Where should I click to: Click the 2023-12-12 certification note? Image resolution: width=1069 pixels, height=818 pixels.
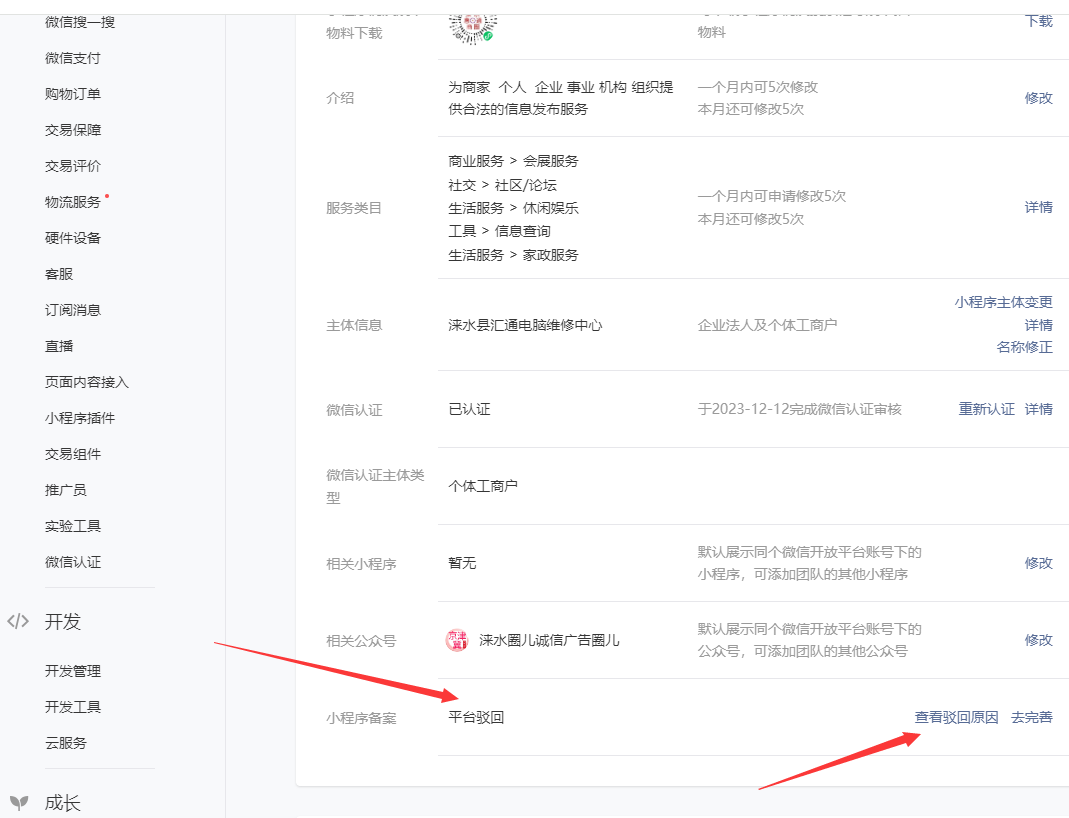800,409
